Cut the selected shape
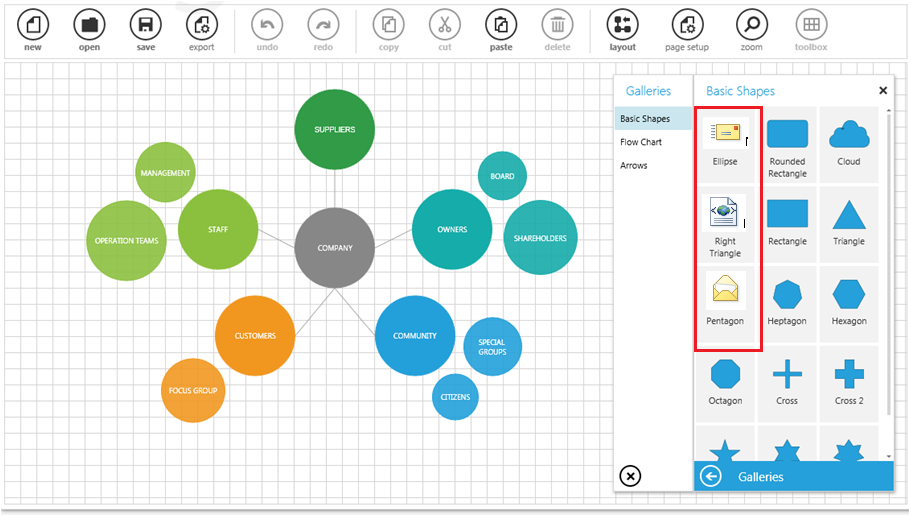910x516 pixels. 445,25
